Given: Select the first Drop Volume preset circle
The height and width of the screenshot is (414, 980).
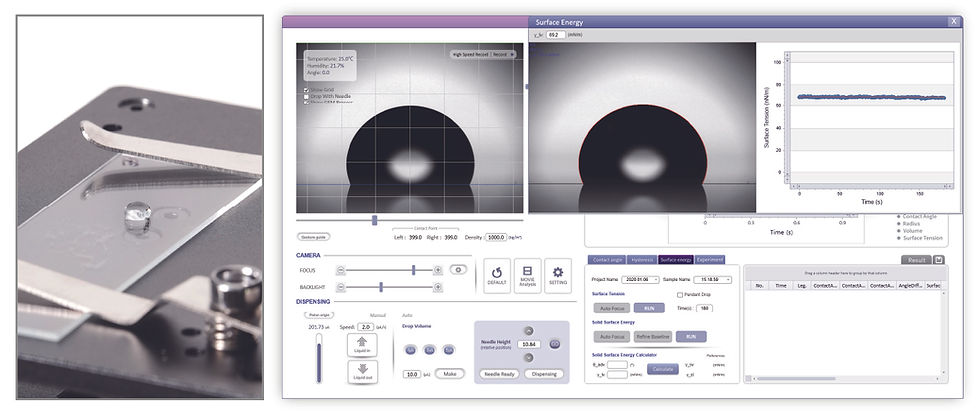Looking at the screenshot, I should (410, 350).
